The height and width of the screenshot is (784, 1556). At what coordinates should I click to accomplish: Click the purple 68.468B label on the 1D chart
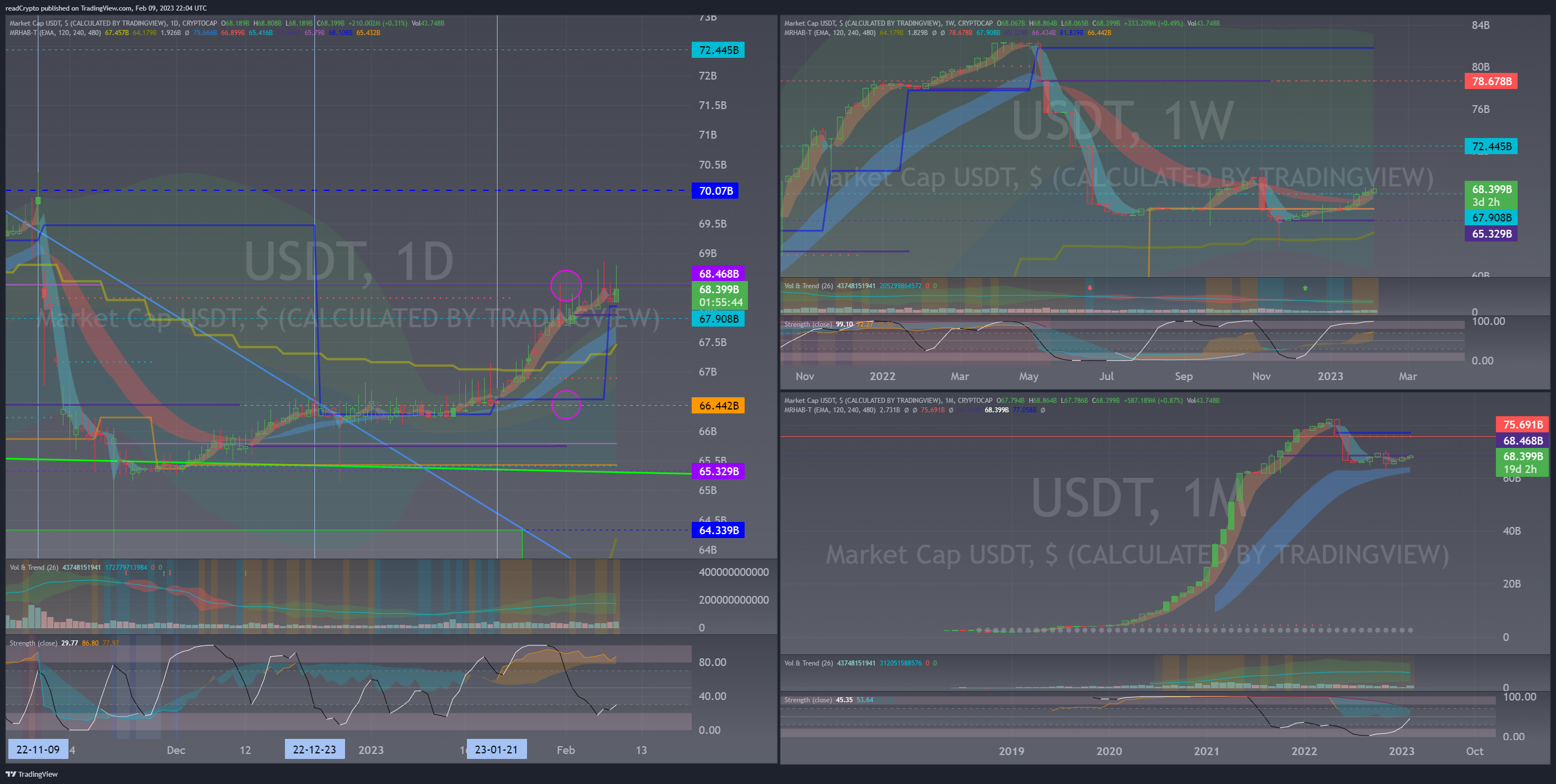[x=718, y=274]
